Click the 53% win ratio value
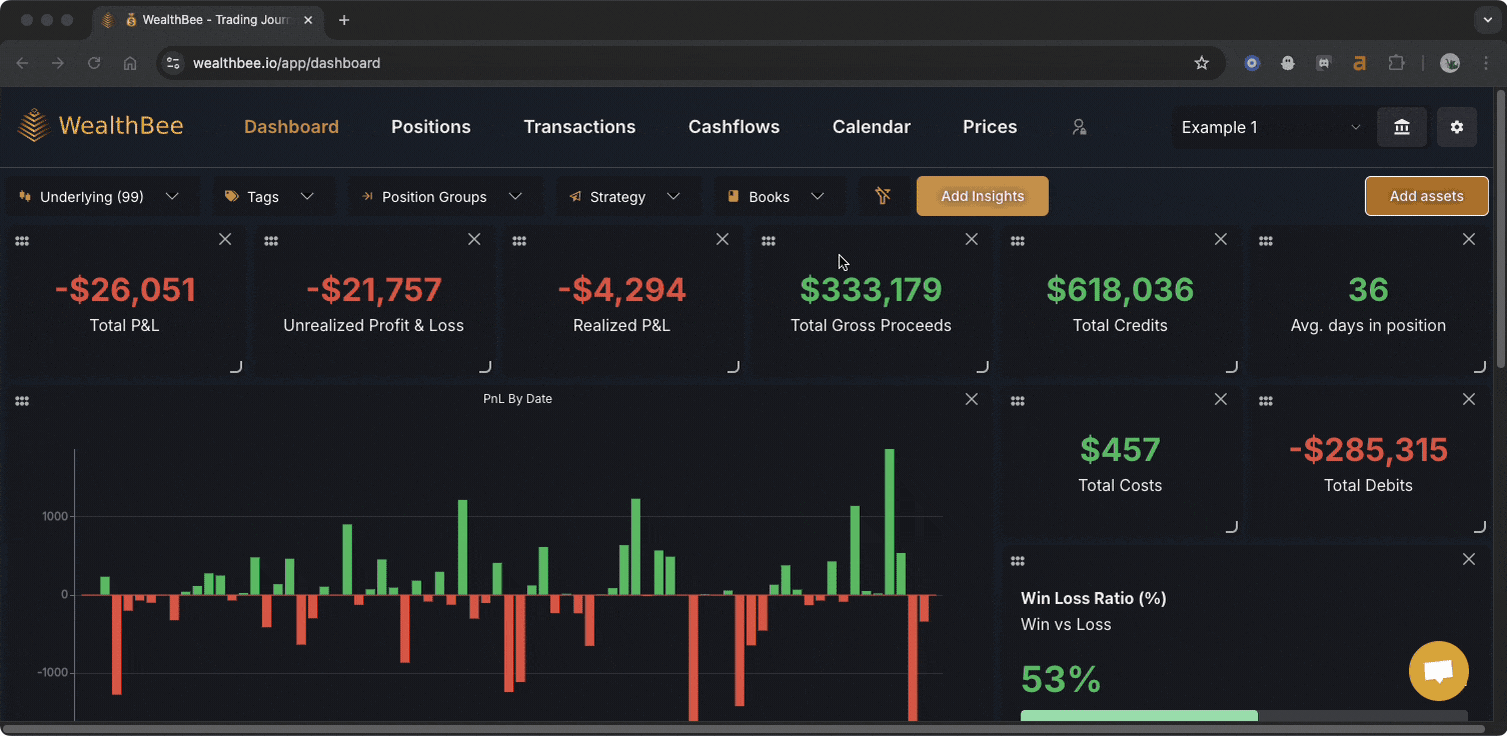Viewport: 1507px width, 736px height. [1061, 679]
